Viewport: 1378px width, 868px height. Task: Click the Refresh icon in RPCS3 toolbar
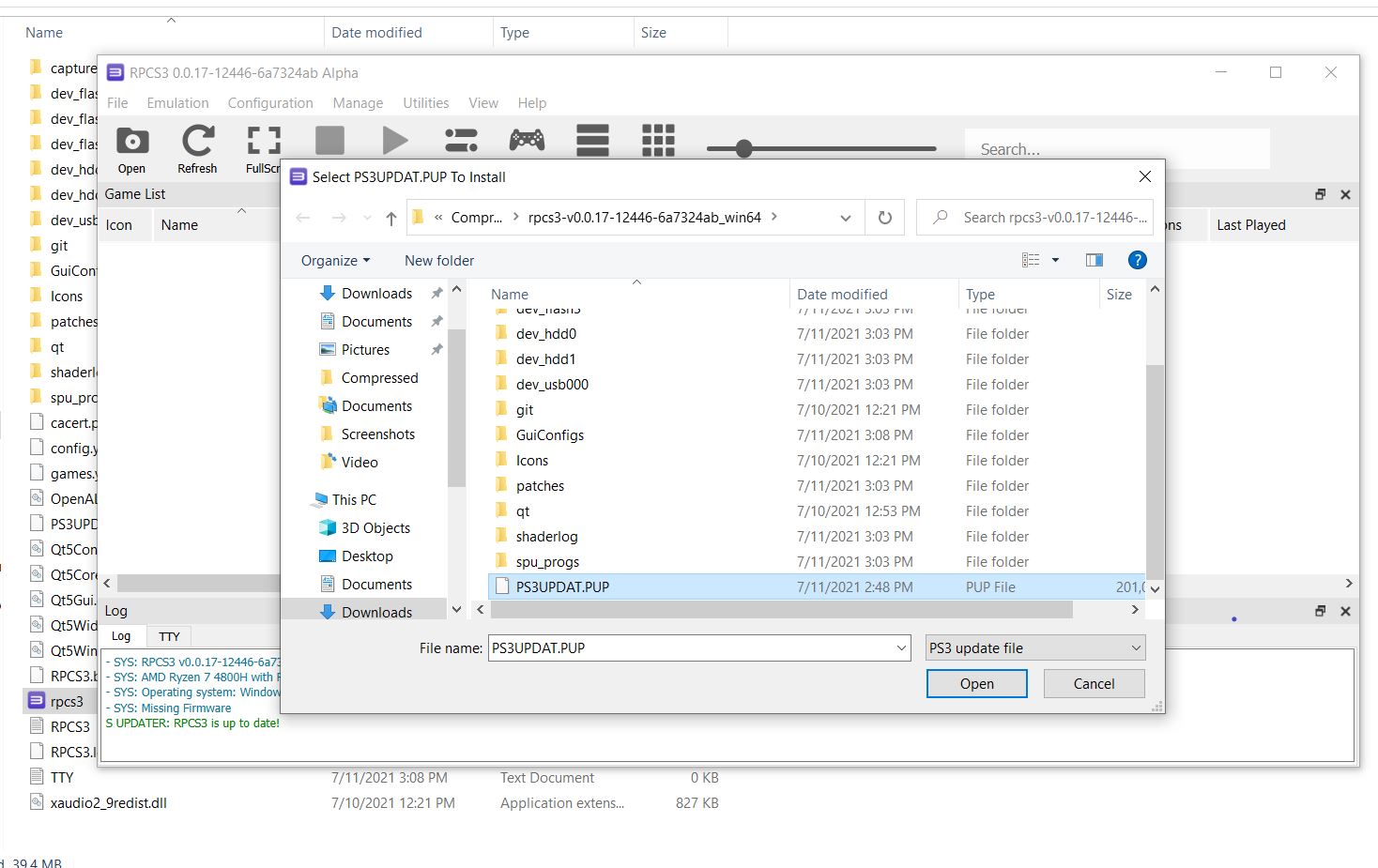point(197,142)
